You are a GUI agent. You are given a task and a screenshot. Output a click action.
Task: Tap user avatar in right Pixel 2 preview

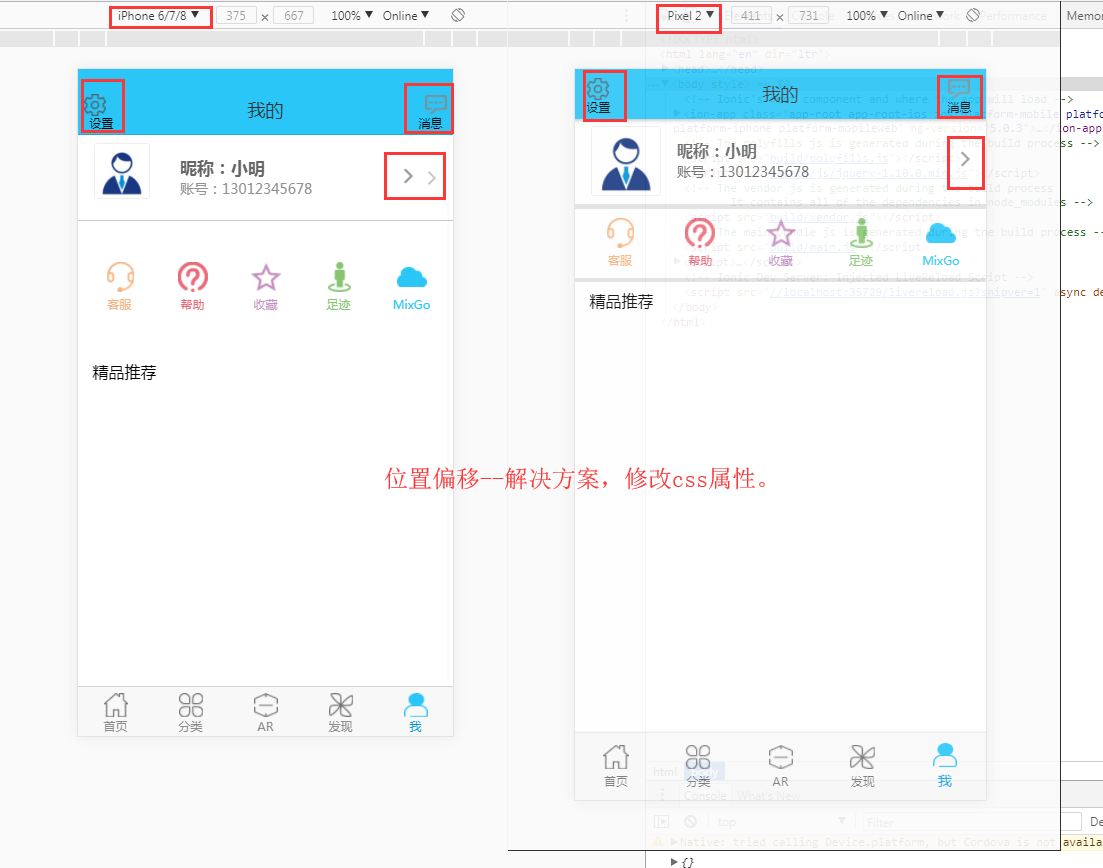[x=625, y=161]
